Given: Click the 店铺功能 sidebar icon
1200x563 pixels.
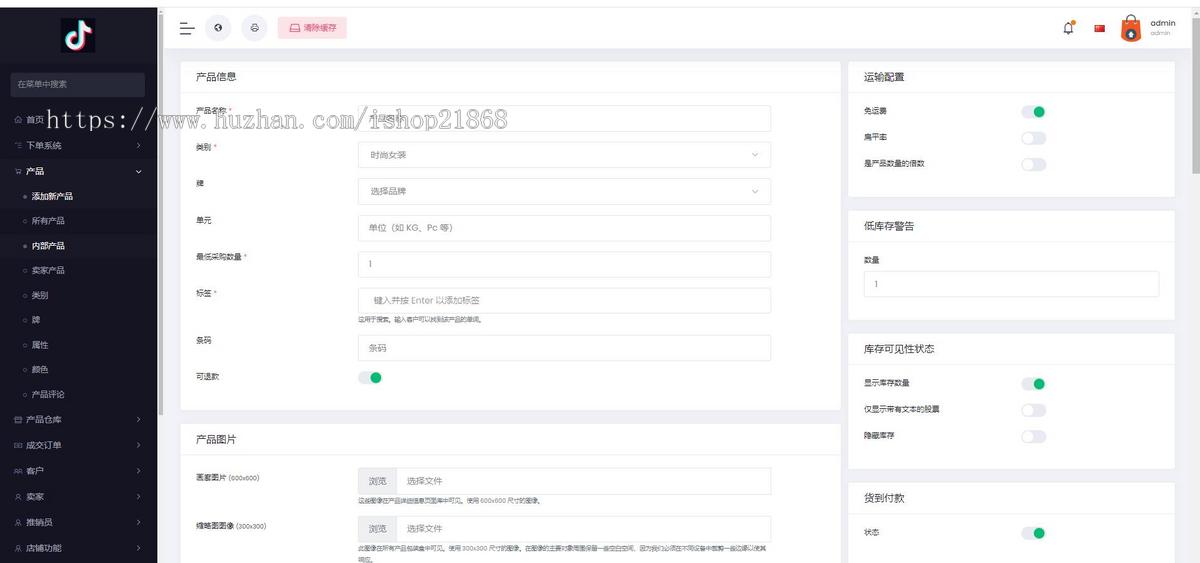Looking at the screenshot, I should [x=18, y=548].
